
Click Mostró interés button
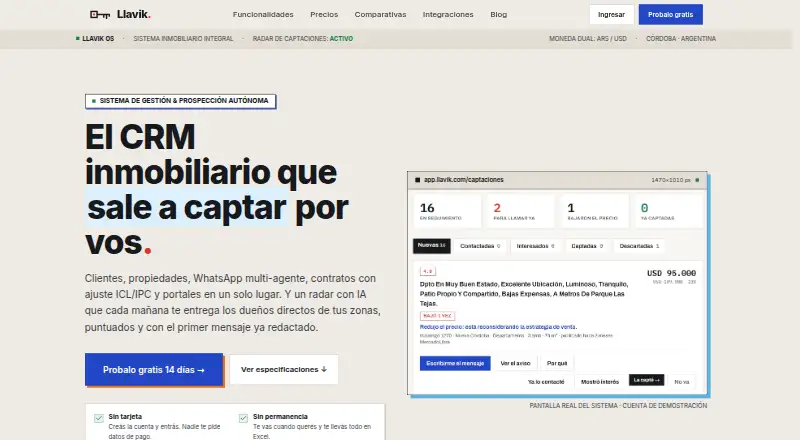pyautogui.click(x=599, y=381)
